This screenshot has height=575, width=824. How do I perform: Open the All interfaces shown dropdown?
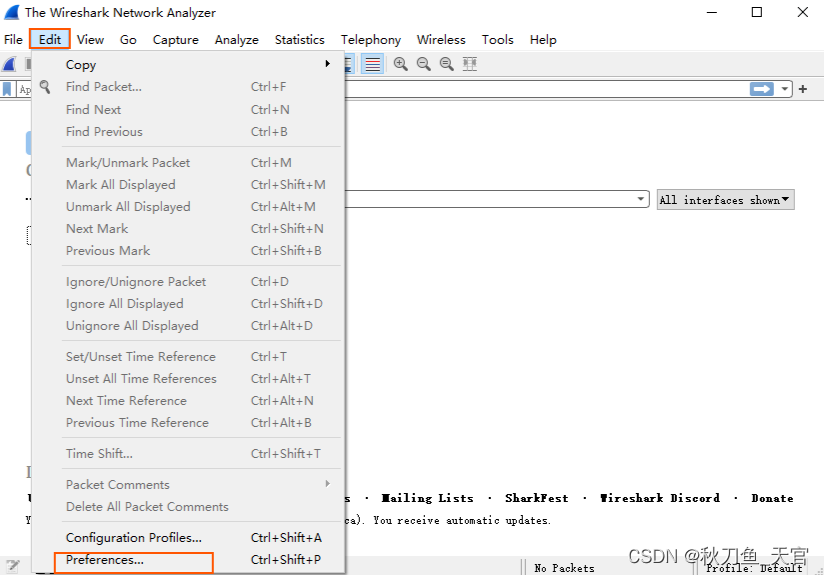725,200
